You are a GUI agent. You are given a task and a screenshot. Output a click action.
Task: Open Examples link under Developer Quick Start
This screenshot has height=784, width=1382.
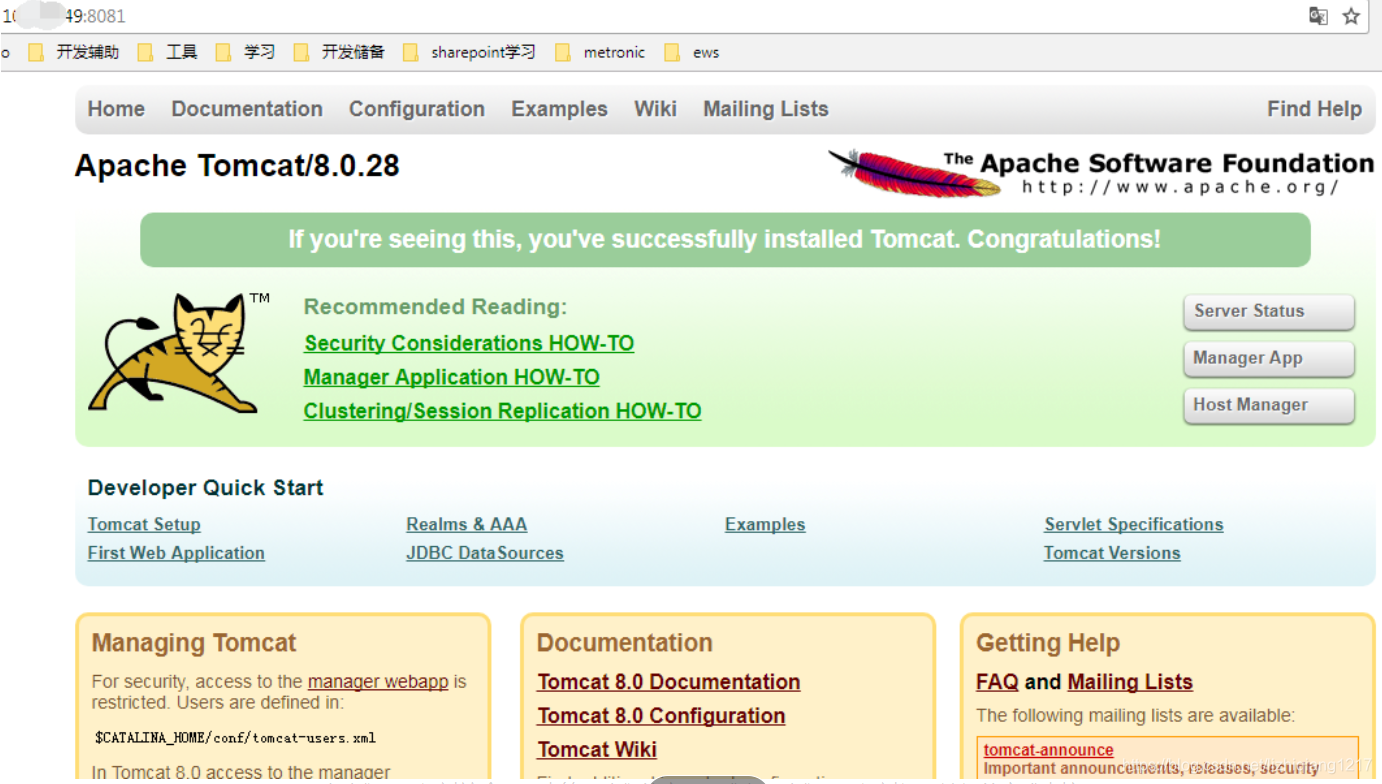[x=765, y=524]
